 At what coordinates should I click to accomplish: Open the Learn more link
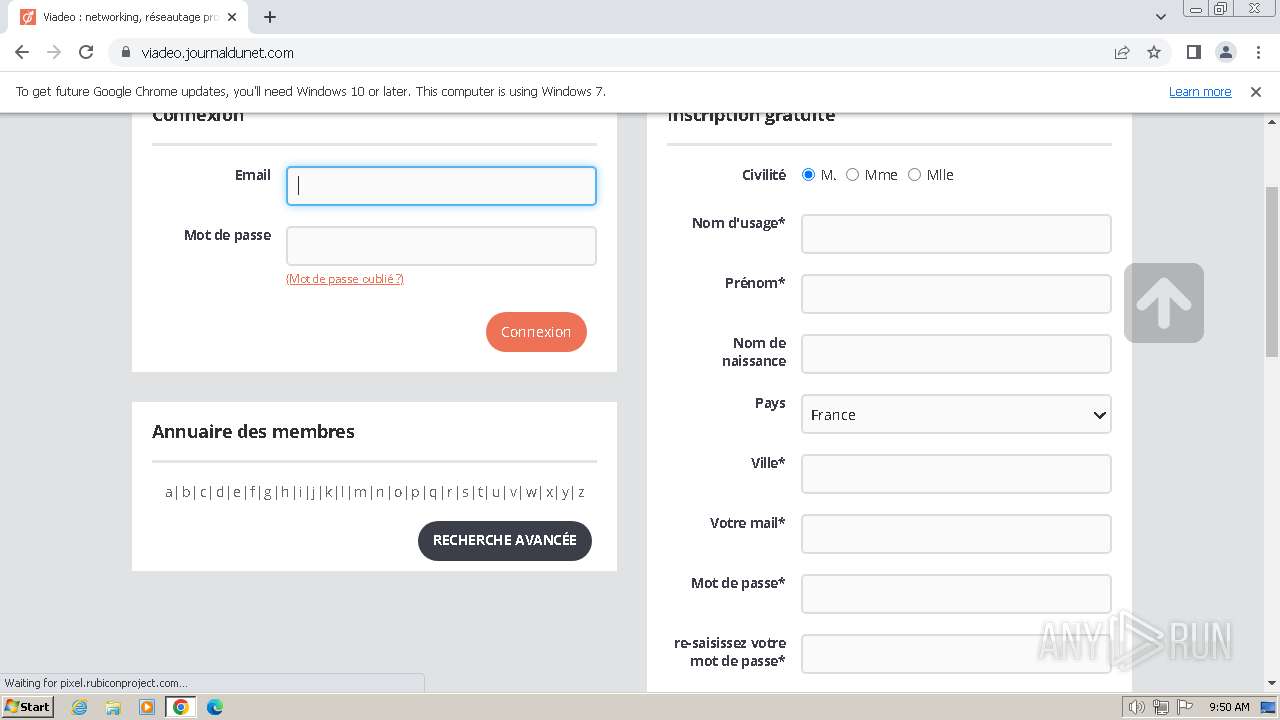click(1200, 91)
